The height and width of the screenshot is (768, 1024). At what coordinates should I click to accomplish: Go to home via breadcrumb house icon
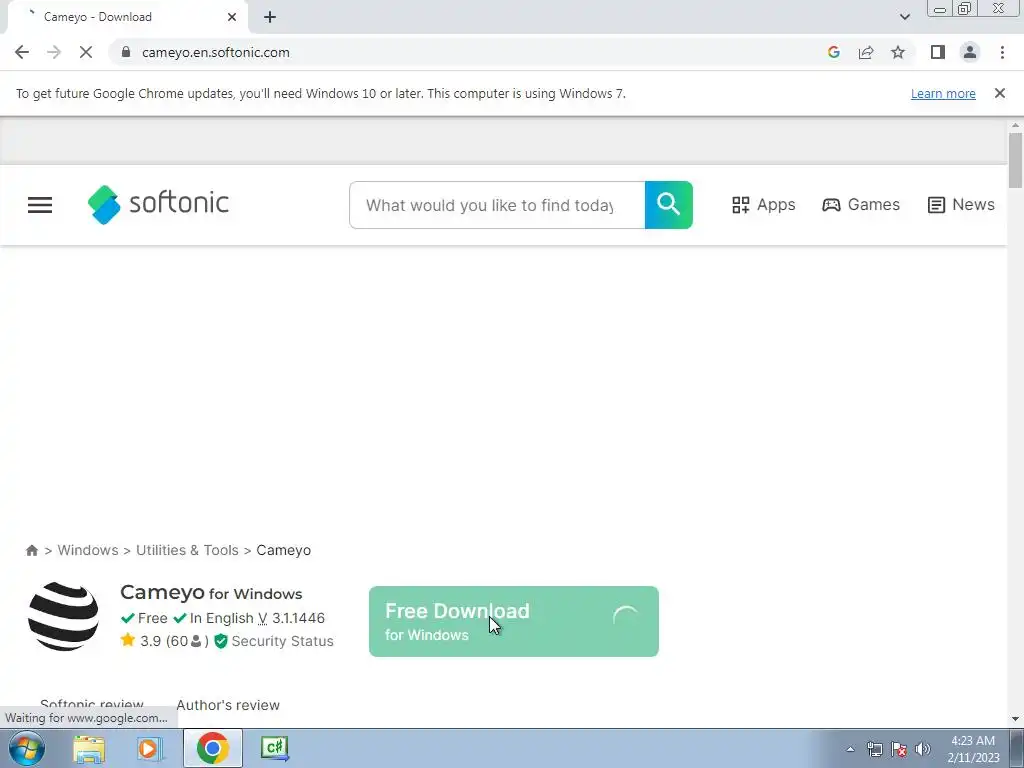(31, 551)
